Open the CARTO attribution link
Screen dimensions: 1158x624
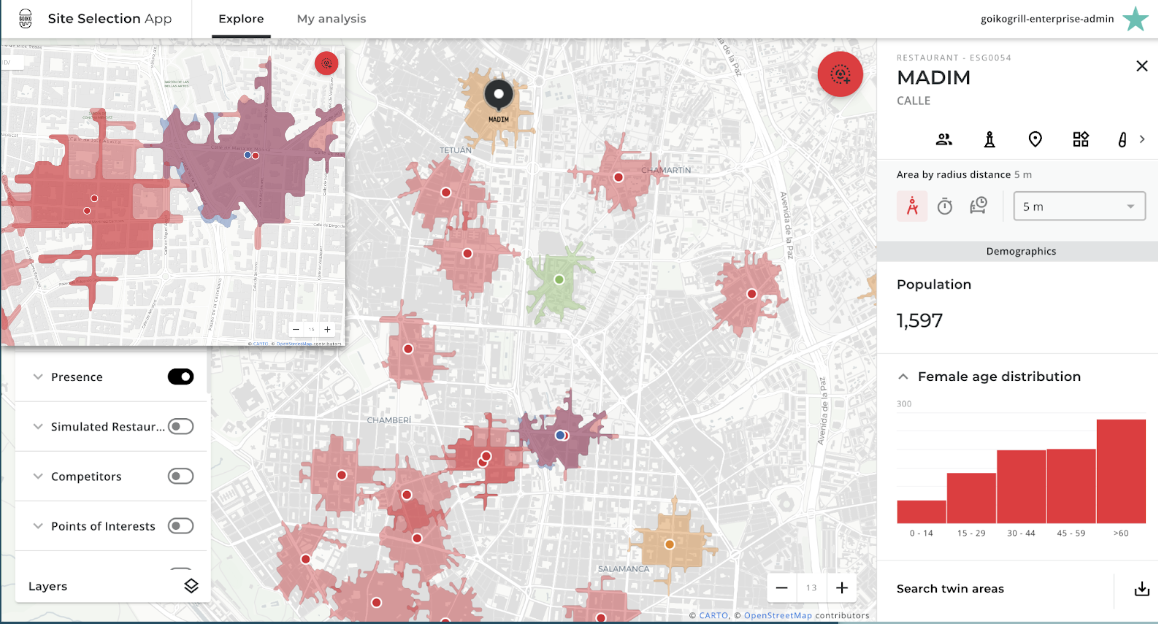click(713, 615)
